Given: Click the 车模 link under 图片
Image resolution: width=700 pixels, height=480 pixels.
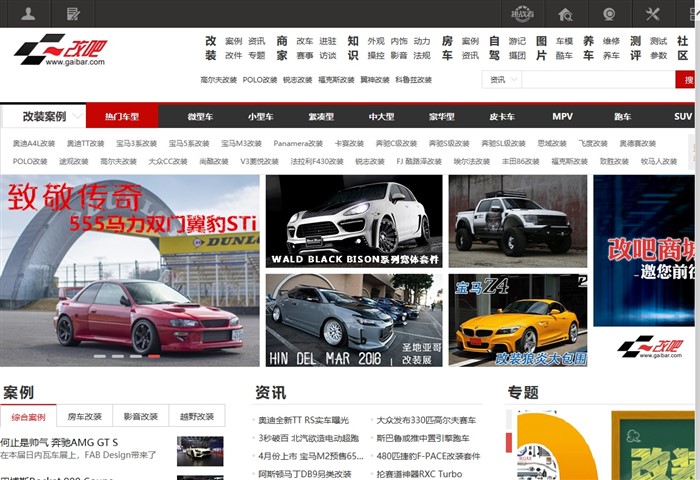Looking at the screenshot, I should click(x=564, y=41).
